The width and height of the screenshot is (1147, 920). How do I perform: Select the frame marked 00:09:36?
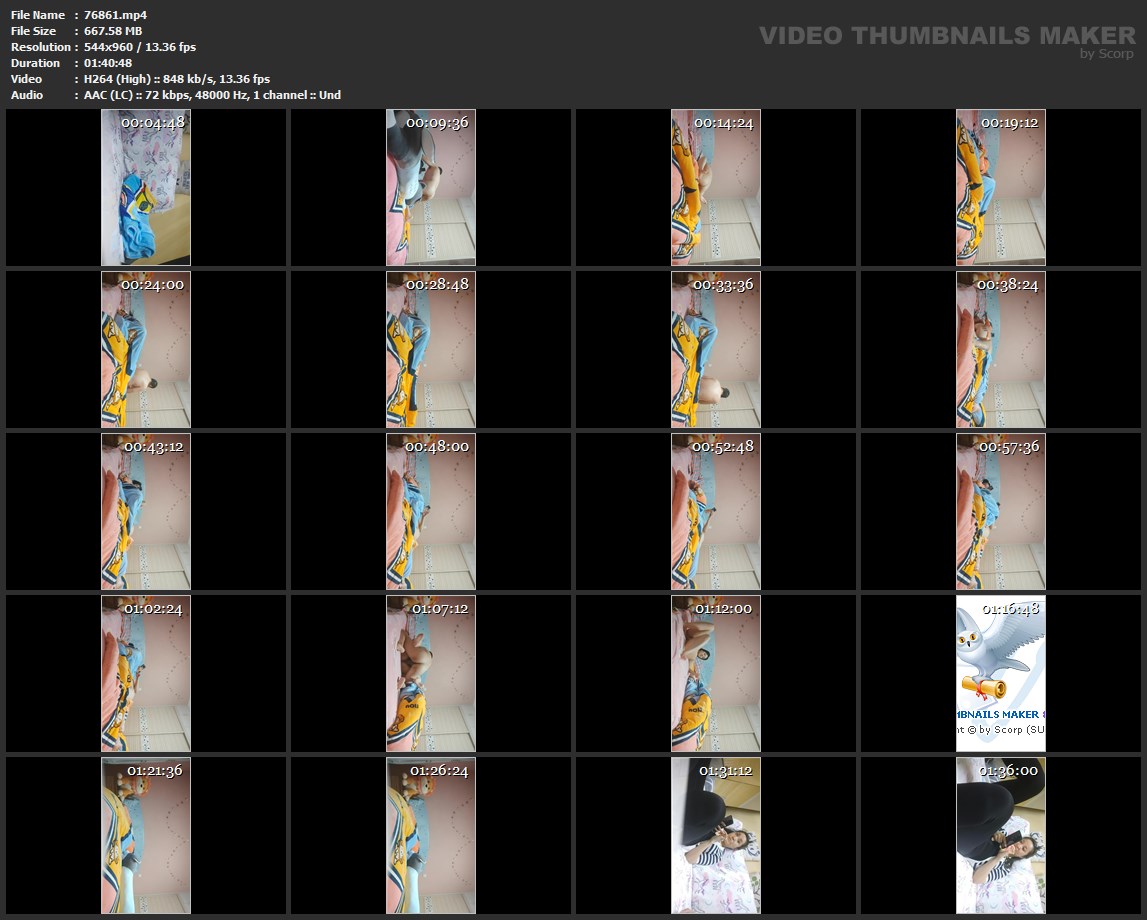pyautogui.click(x=431, y=188)
